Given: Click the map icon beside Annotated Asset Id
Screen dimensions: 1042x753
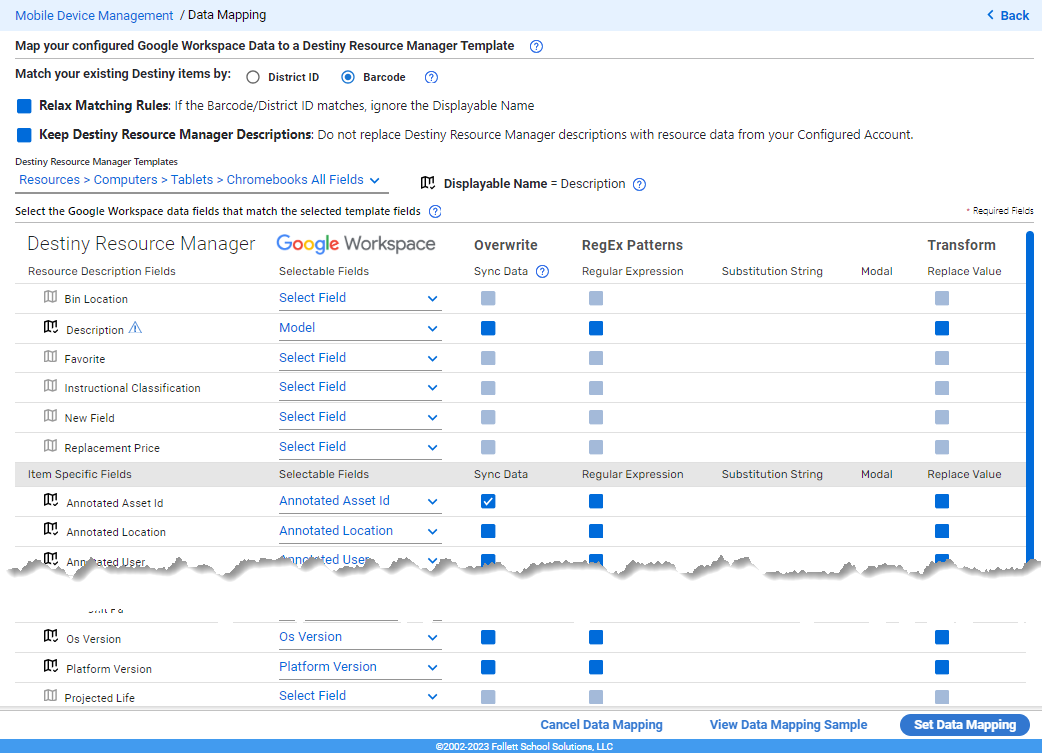Looking at the screenshot, I should [x=51, y=501].
